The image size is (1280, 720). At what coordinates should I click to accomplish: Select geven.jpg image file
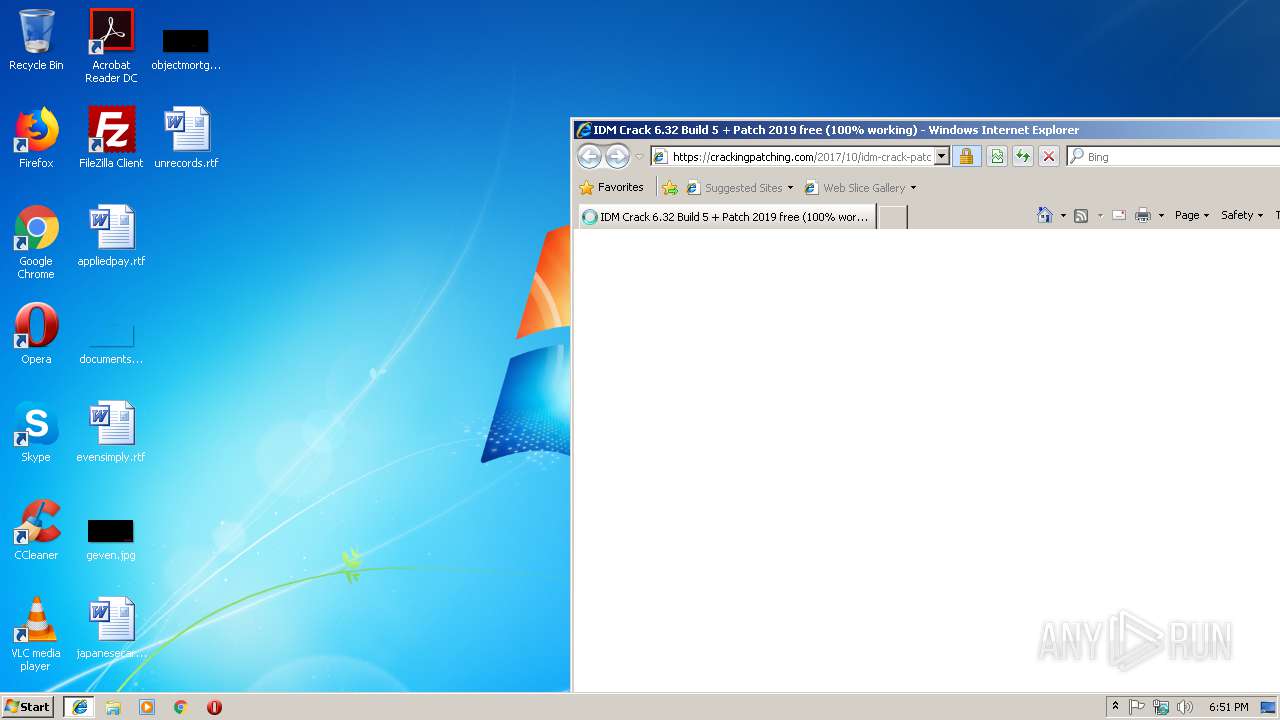coord(111,538)
